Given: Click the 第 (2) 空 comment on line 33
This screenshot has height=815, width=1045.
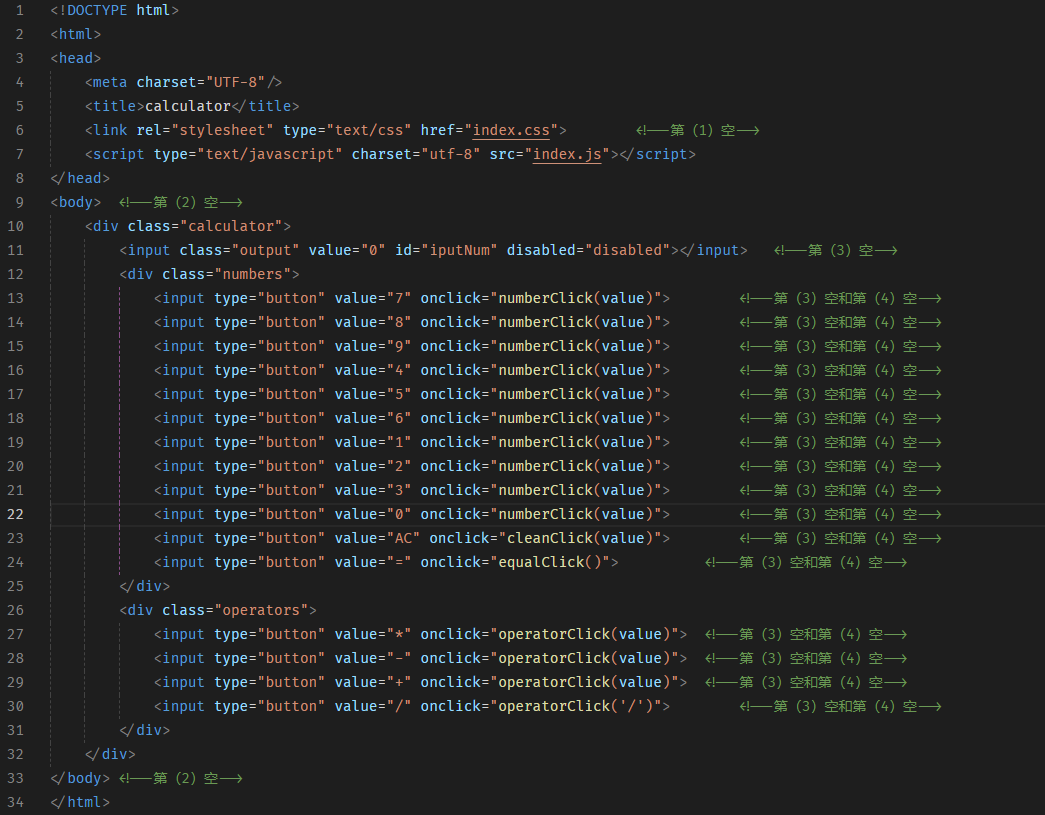Looking at the screenshot, I should coord(181,778).
